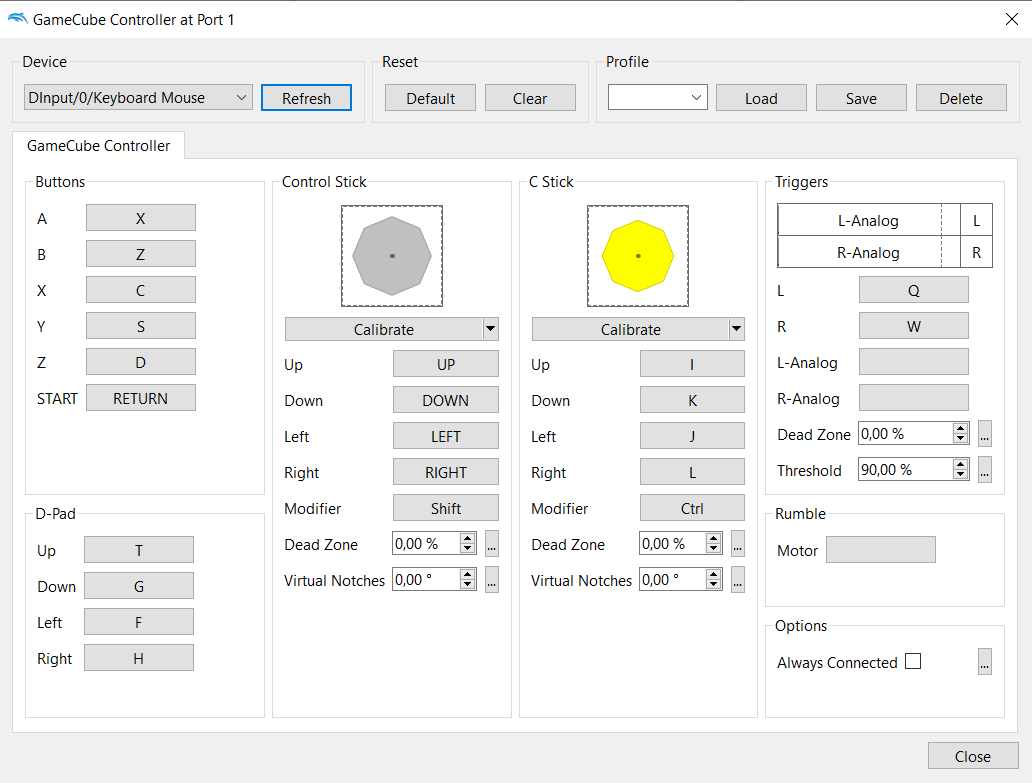The image size is (1032, 783).
Task: Load the selected profile
Action: tap(761, 97)
